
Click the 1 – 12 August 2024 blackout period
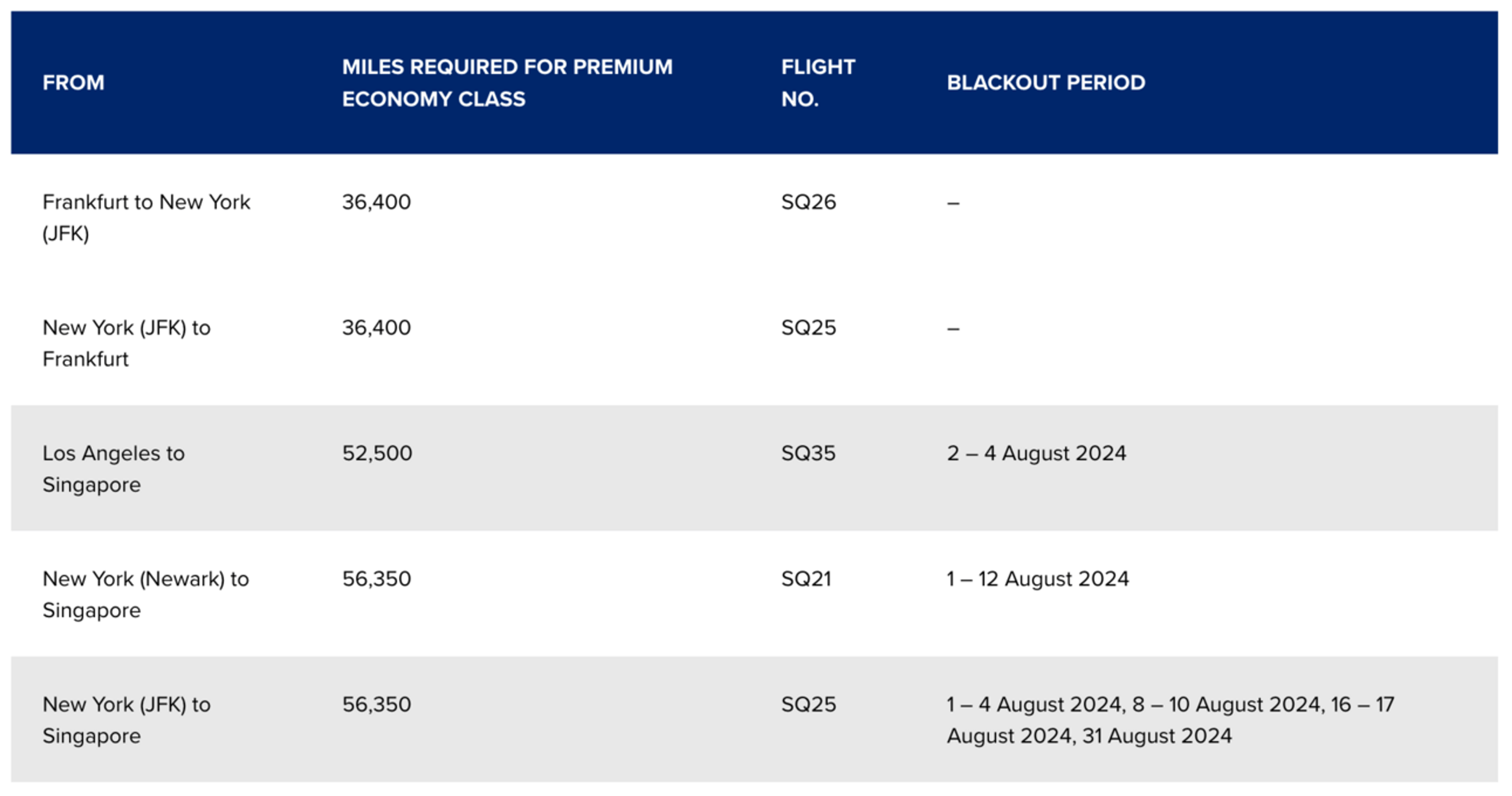1038,579
